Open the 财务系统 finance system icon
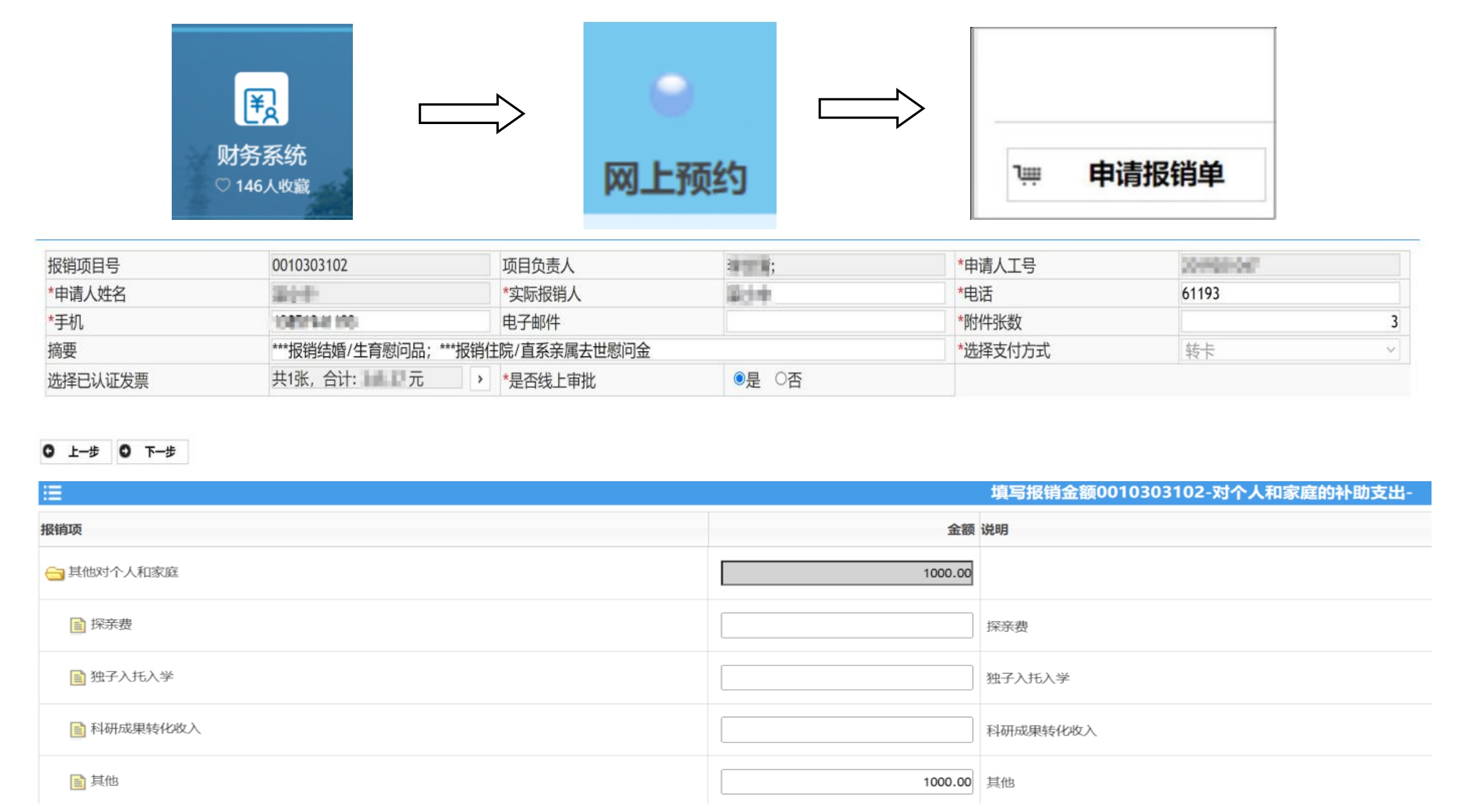The image size is (1471, 812). coord(261,99)
